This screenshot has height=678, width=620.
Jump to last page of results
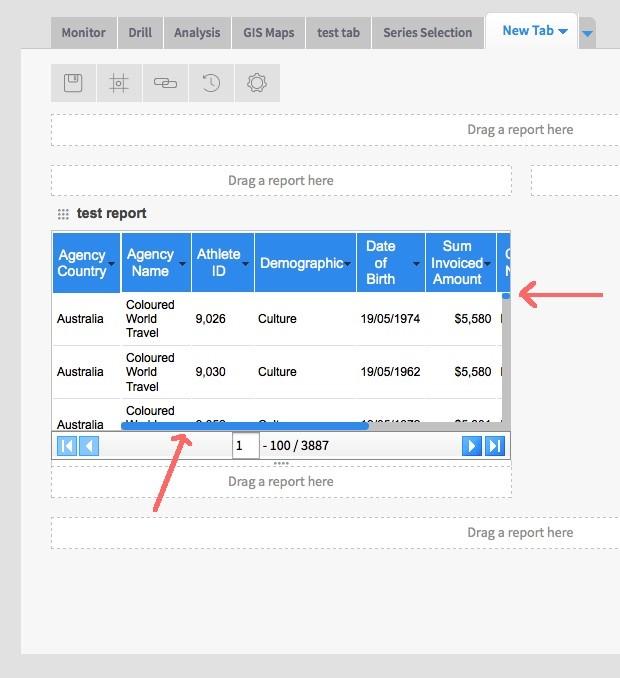[x=494, y=446]
